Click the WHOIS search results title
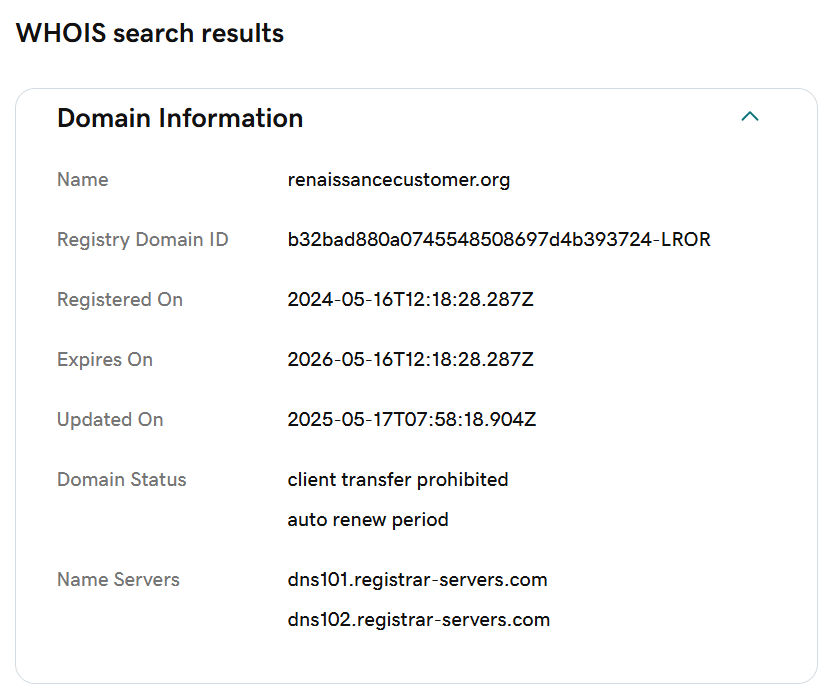832x691 pixels. (150, 33)
